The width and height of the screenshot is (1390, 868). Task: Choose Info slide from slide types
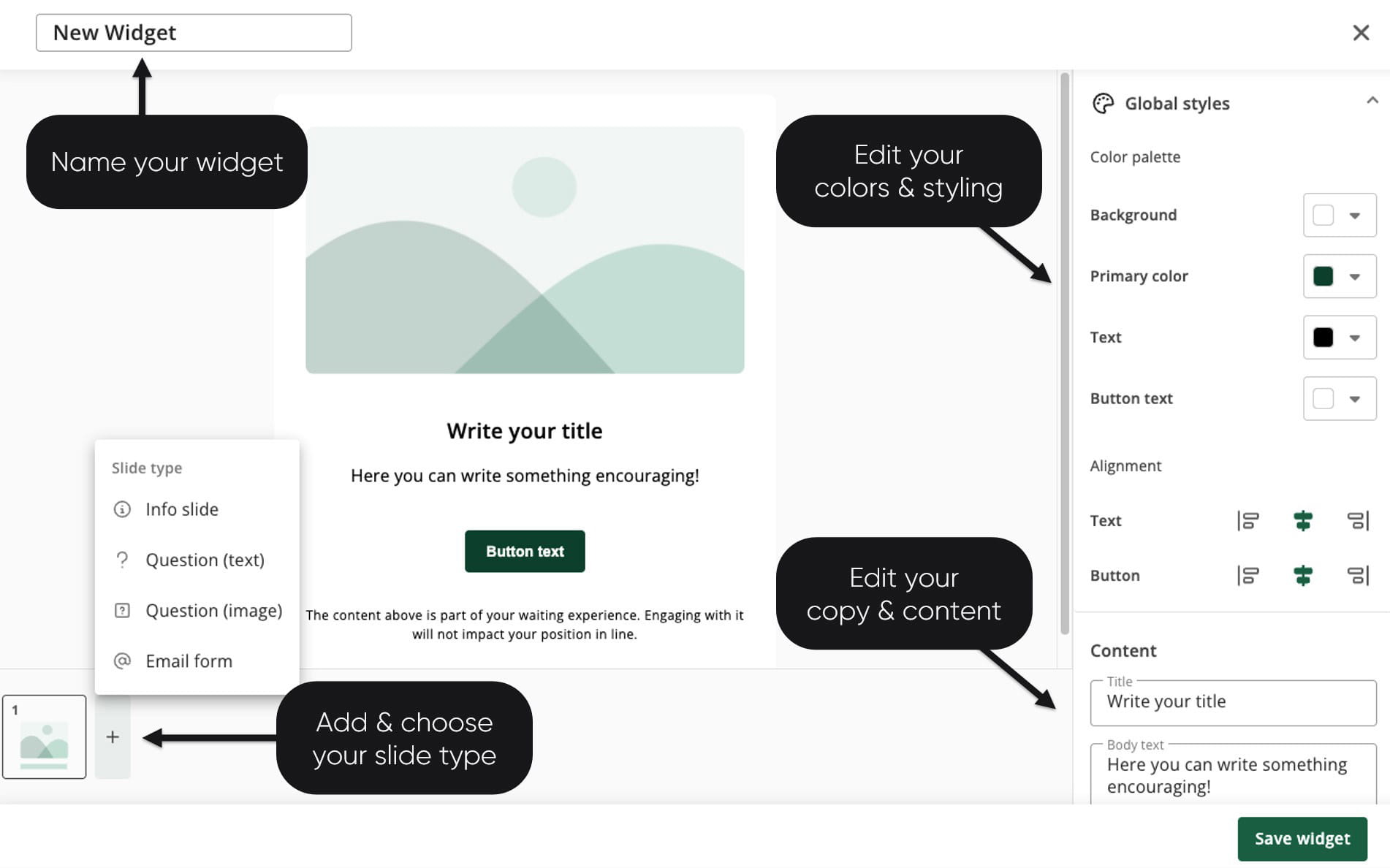(181, 509)
